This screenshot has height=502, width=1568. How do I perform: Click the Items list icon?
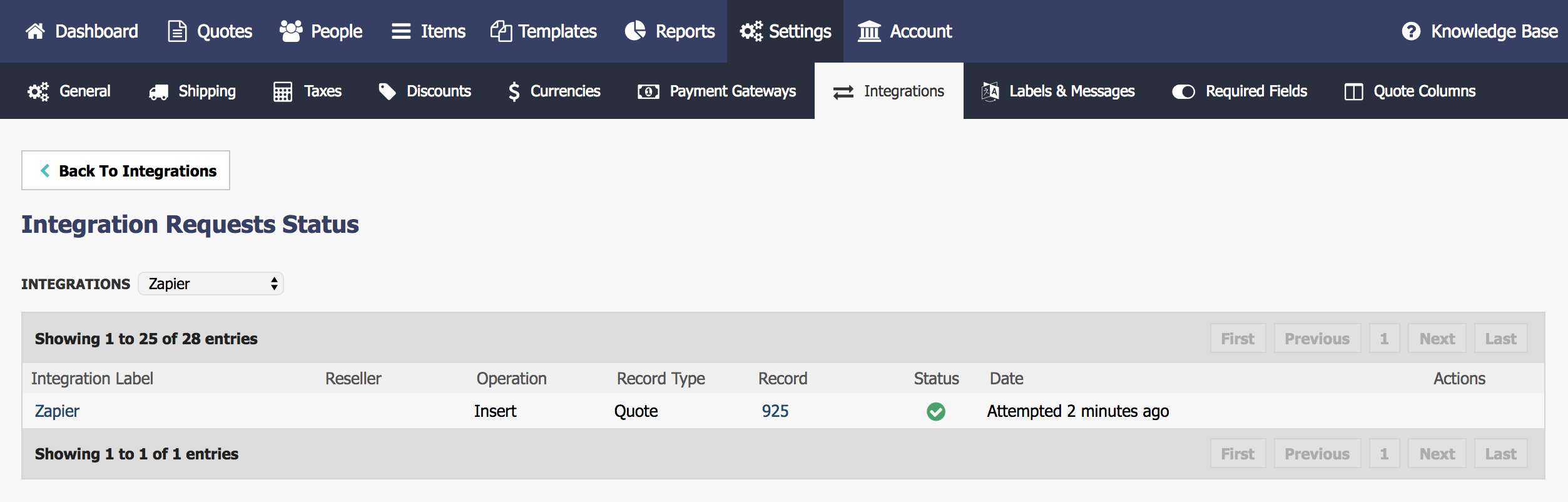(401, 31)
